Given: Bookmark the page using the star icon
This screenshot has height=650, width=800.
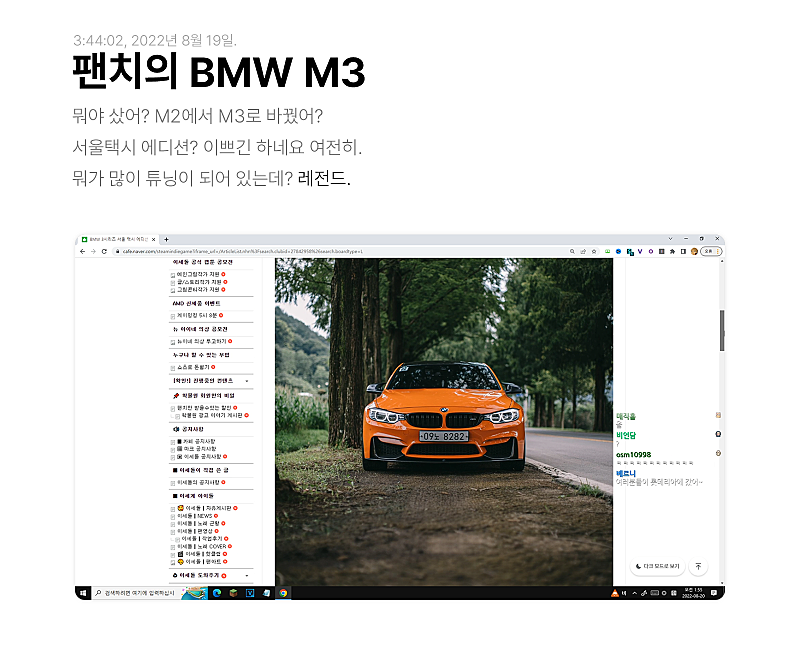Looking at the screenshot, I should tap(594, 251).
